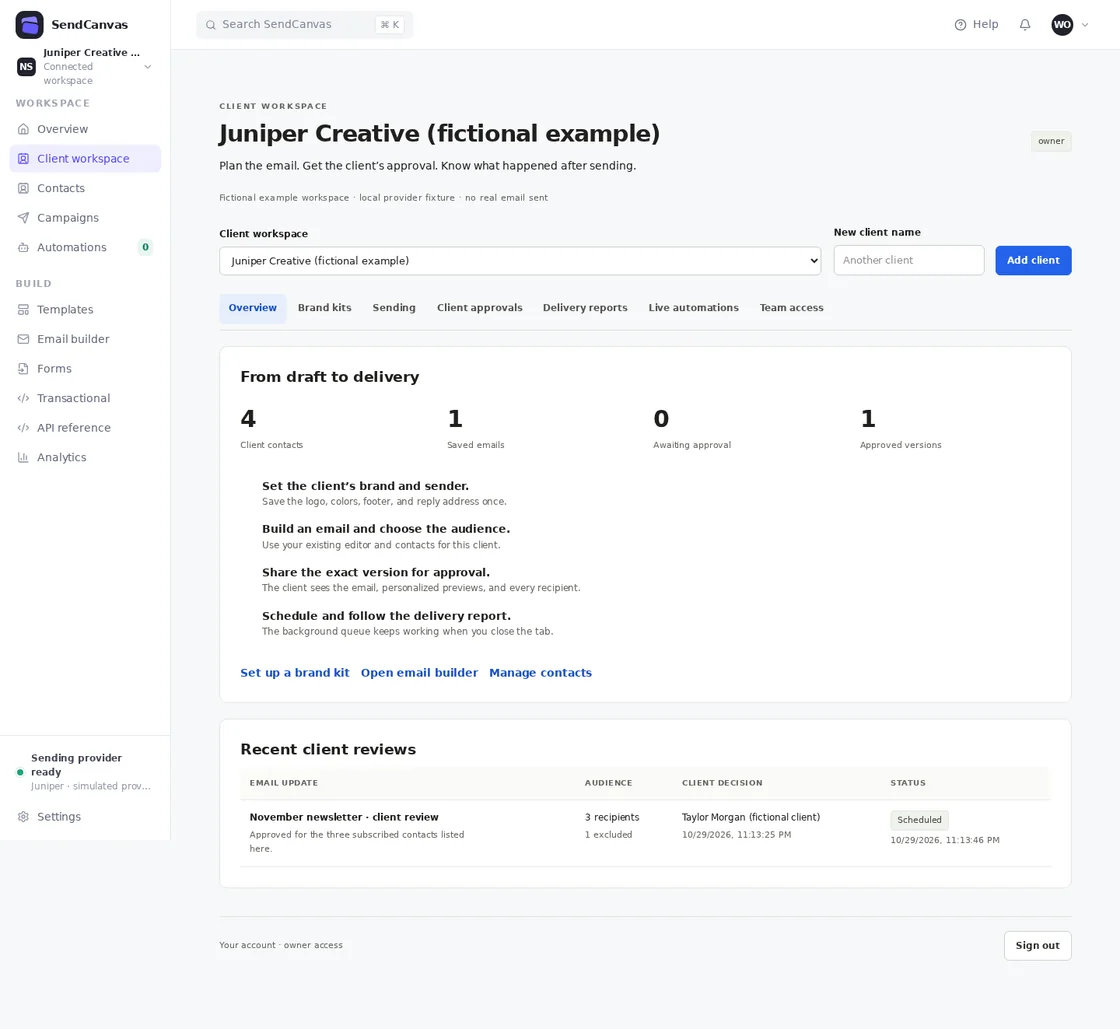Click the Overview home icon in sidebar
This screenshot has height=1029, width=1120.
pos(24,129)
